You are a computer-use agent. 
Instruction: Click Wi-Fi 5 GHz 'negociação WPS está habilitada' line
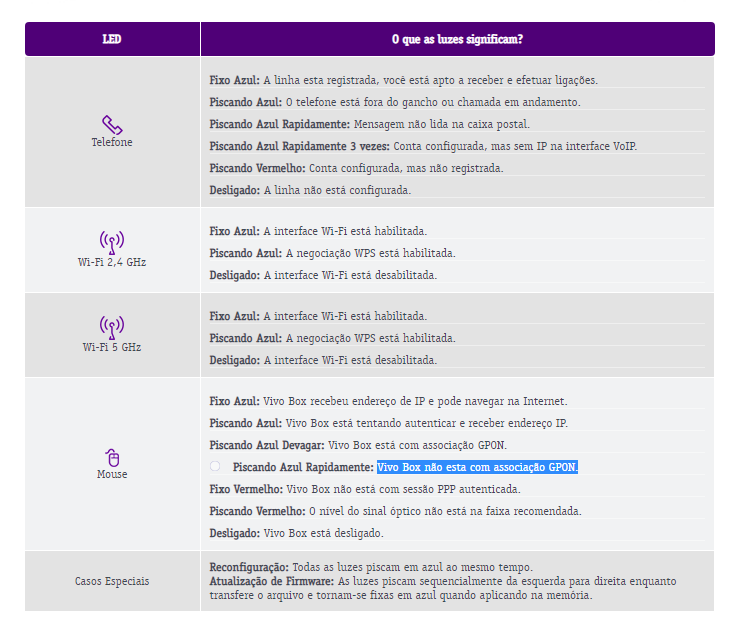332,339
